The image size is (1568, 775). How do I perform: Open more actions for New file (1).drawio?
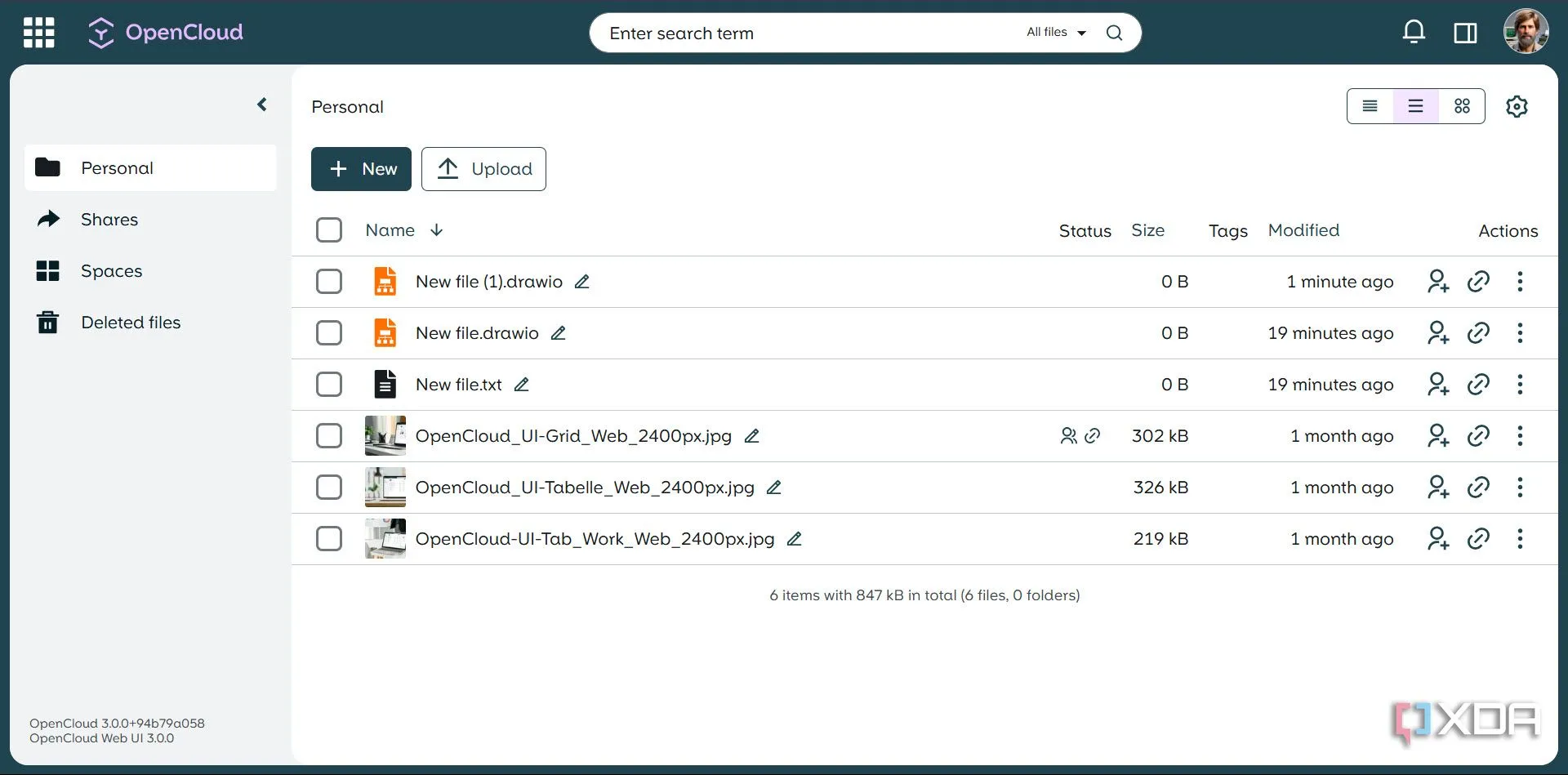click(x=1520, y=282)
